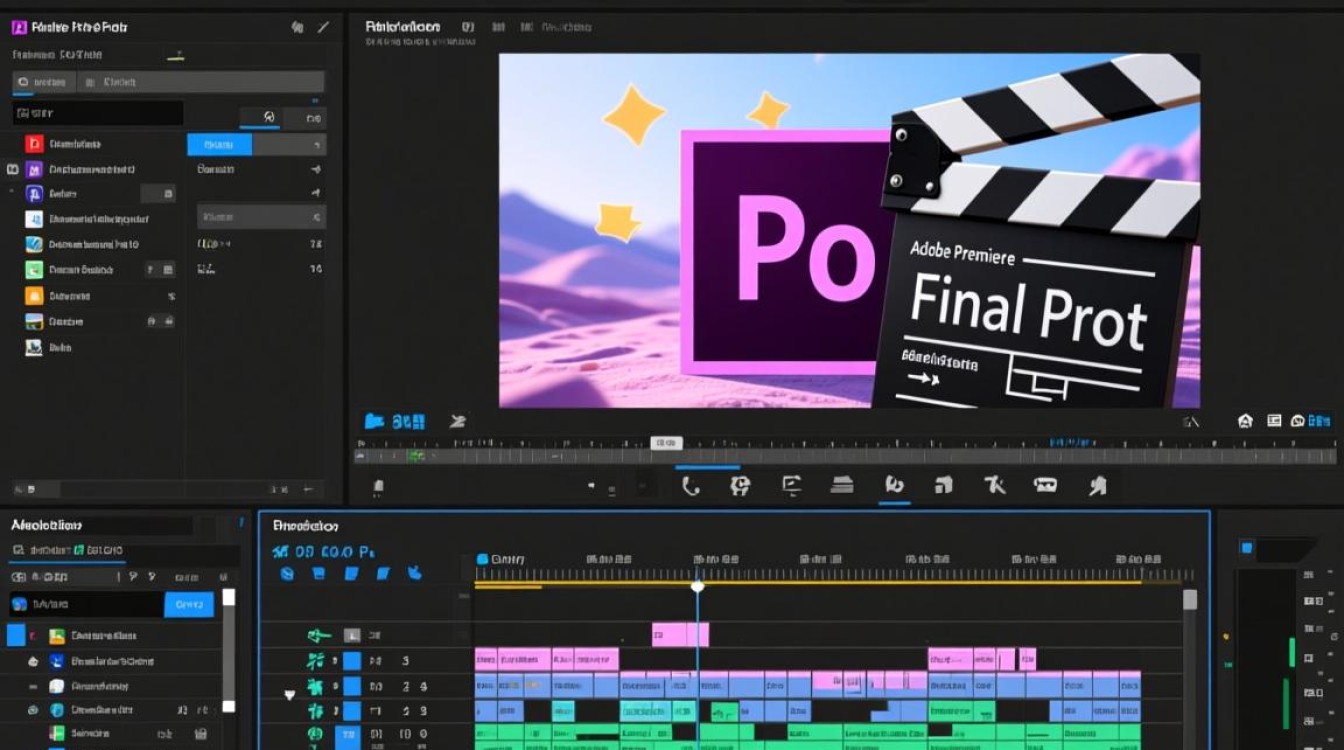
Task: Click the transport icon highlighted with a blue underline
Action: coord(894,486)
